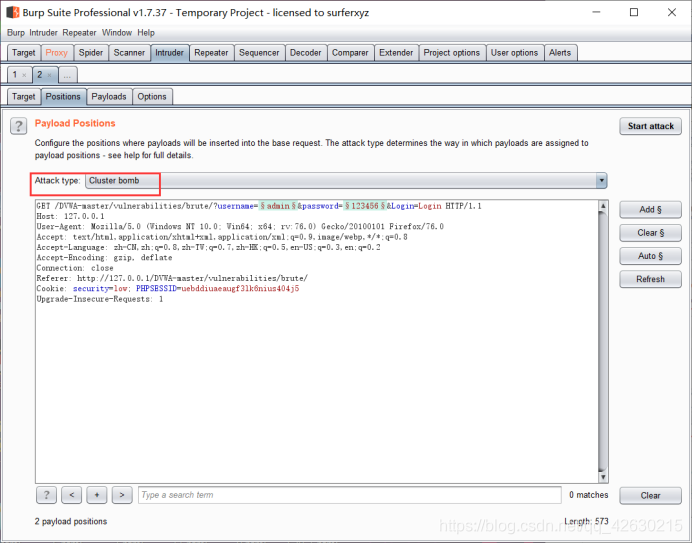Click the '0 matches' label
The image size is (692, 544).
[588, 495]
